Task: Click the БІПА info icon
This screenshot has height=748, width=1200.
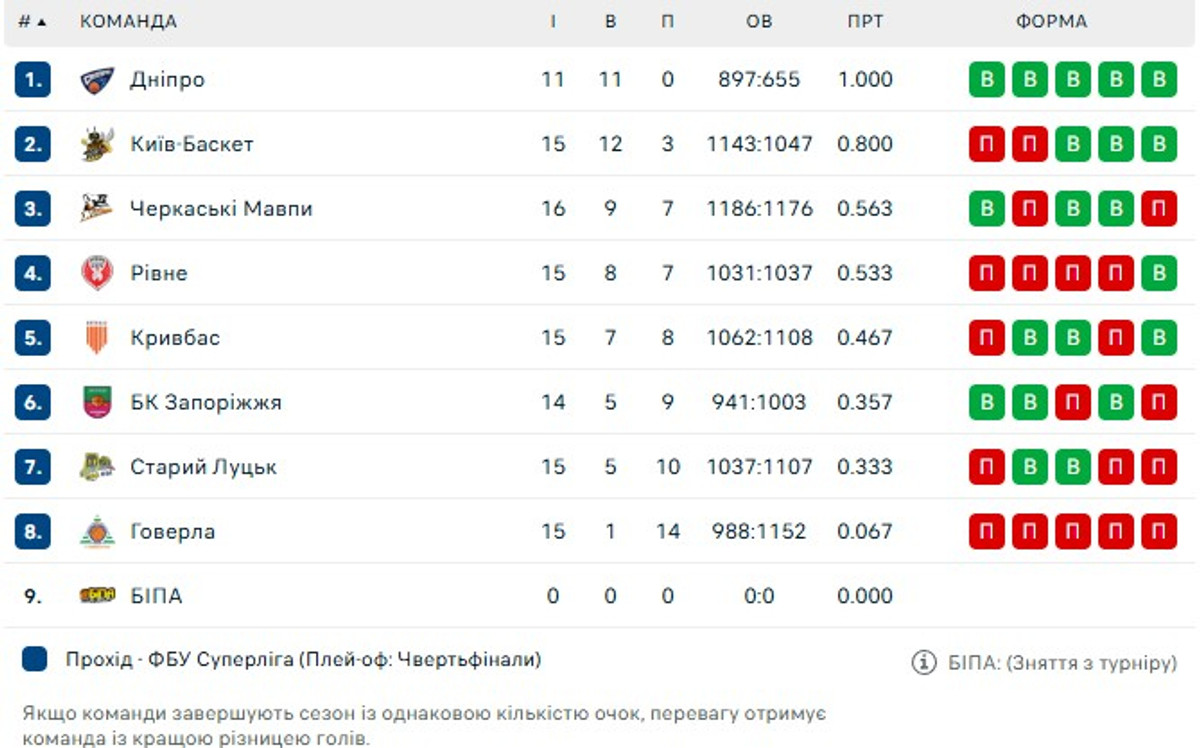Action: click(x=924, y=662)
